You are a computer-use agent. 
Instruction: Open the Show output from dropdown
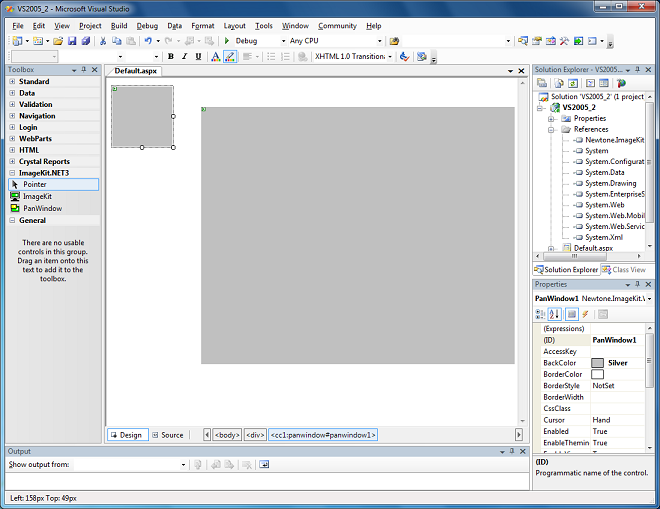click(x=184, y=465)
